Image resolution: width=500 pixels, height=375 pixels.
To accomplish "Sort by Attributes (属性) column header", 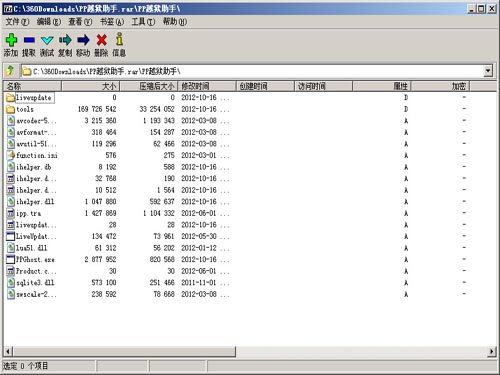I will coord(382,86).
